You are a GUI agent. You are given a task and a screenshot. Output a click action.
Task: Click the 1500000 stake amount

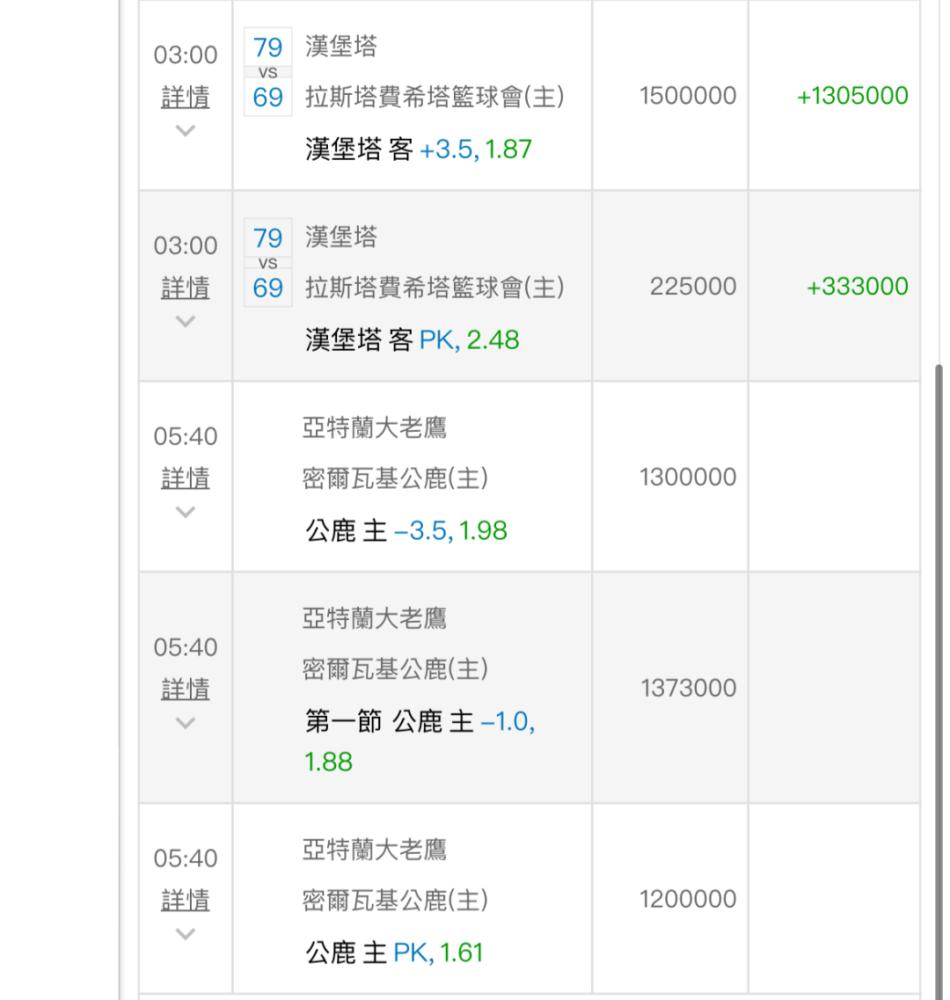(x=687, y=96)
